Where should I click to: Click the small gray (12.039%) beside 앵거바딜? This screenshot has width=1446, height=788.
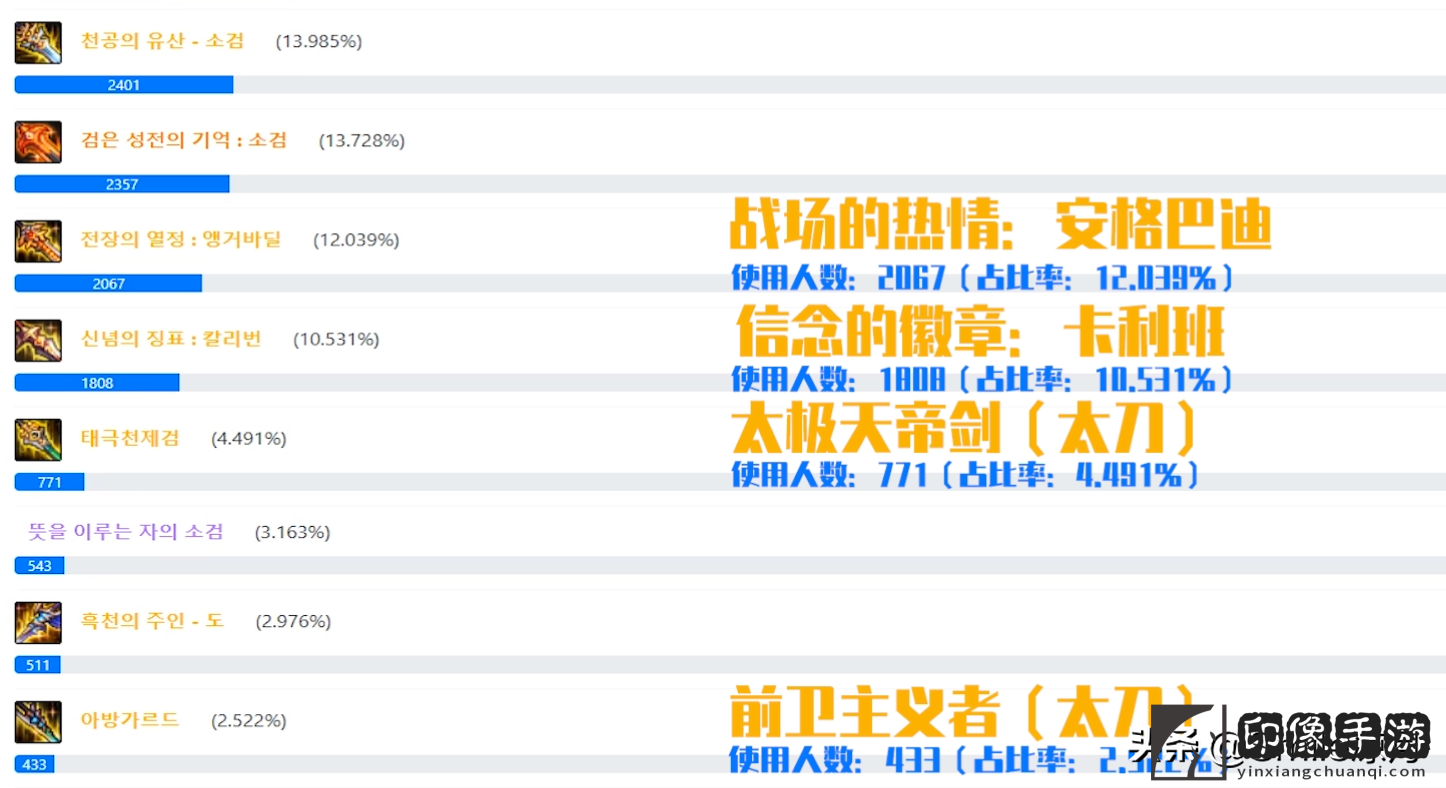[x=356, y=240]
